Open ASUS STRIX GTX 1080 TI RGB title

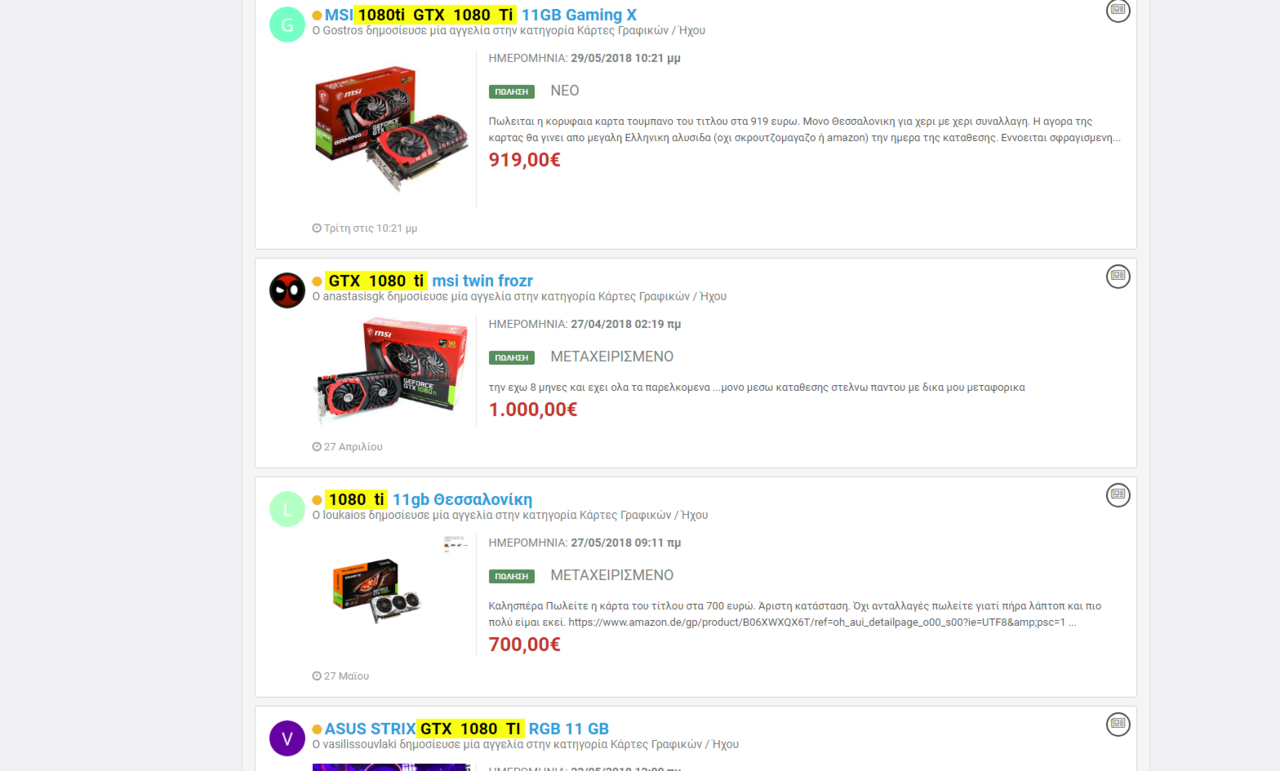467,729
